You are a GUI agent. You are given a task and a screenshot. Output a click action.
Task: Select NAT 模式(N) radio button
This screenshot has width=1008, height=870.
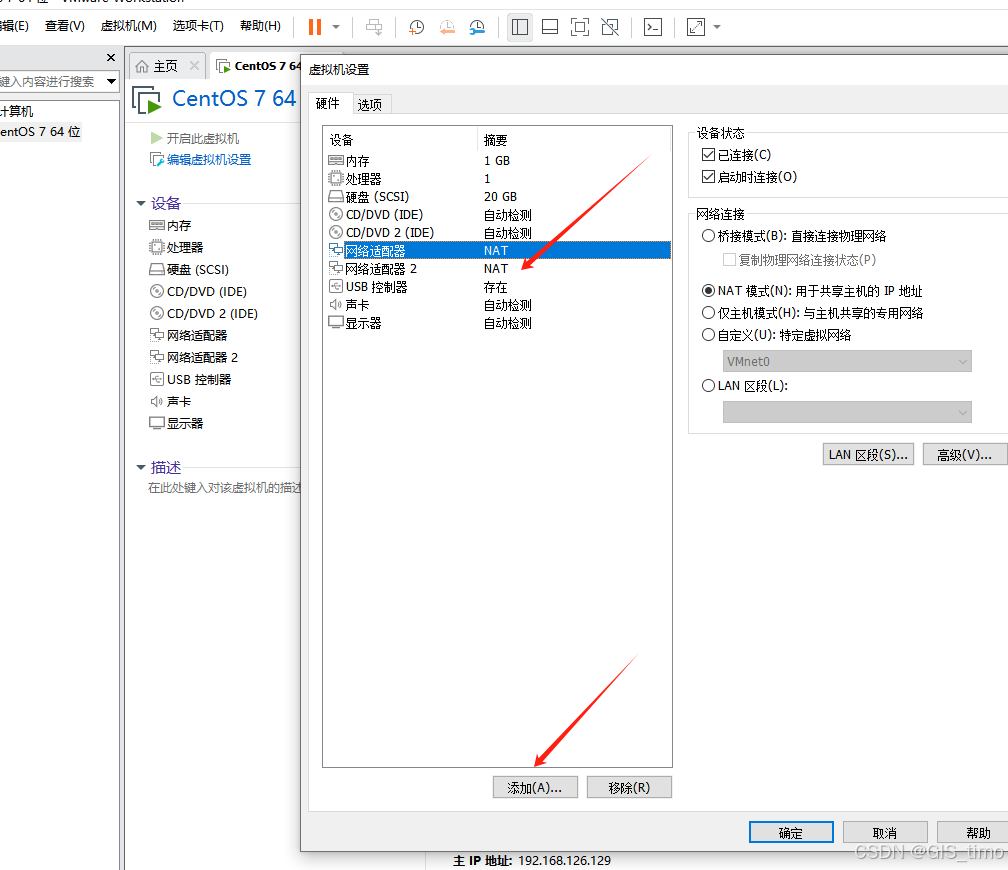pyautogui.click(x=708, y=291)
